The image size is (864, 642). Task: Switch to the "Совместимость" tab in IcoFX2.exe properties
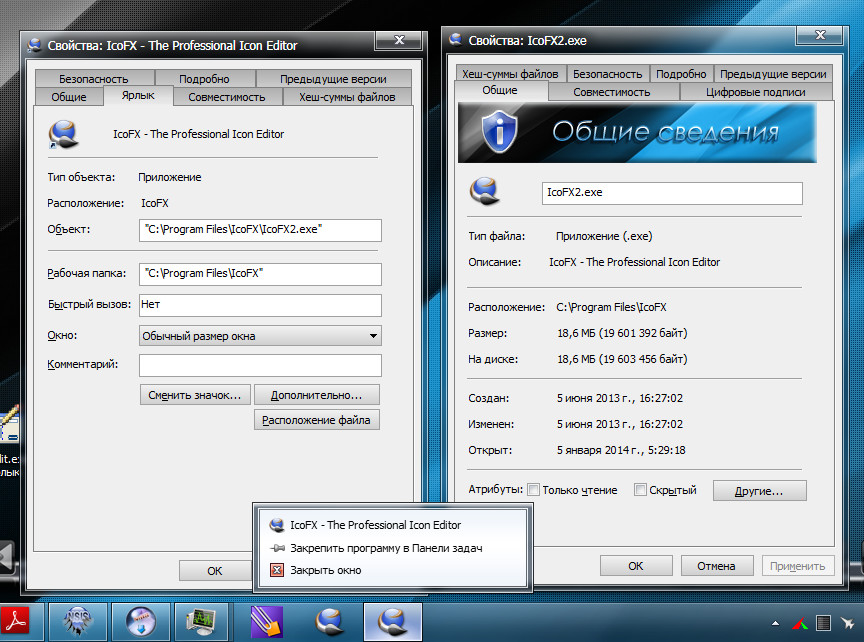pos(611,92)
